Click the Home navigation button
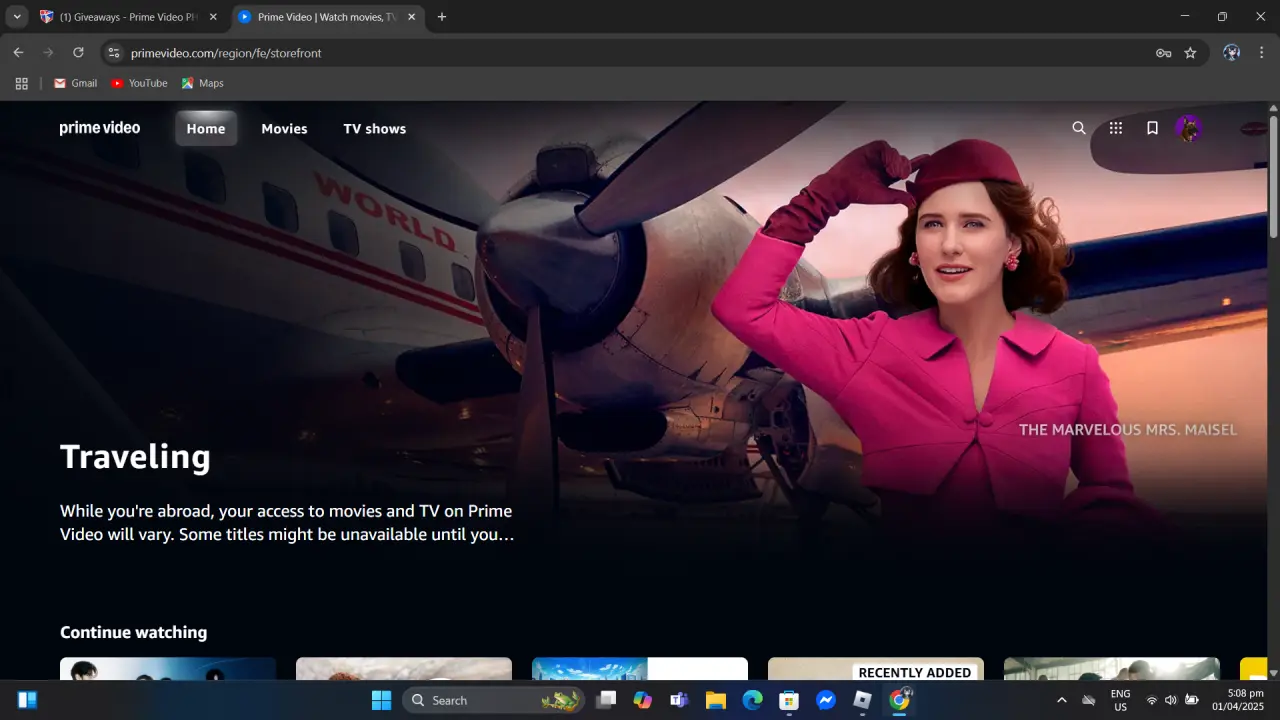Screen dimensions: 1280x720 point(206,128)
